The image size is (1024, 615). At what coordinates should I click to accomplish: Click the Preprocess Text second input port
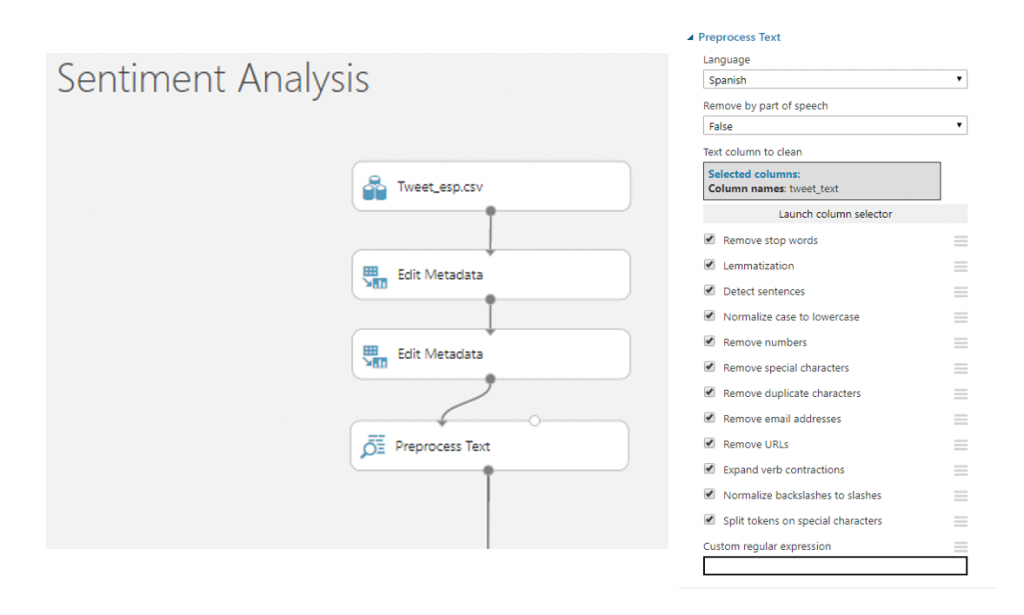[535, 421]
